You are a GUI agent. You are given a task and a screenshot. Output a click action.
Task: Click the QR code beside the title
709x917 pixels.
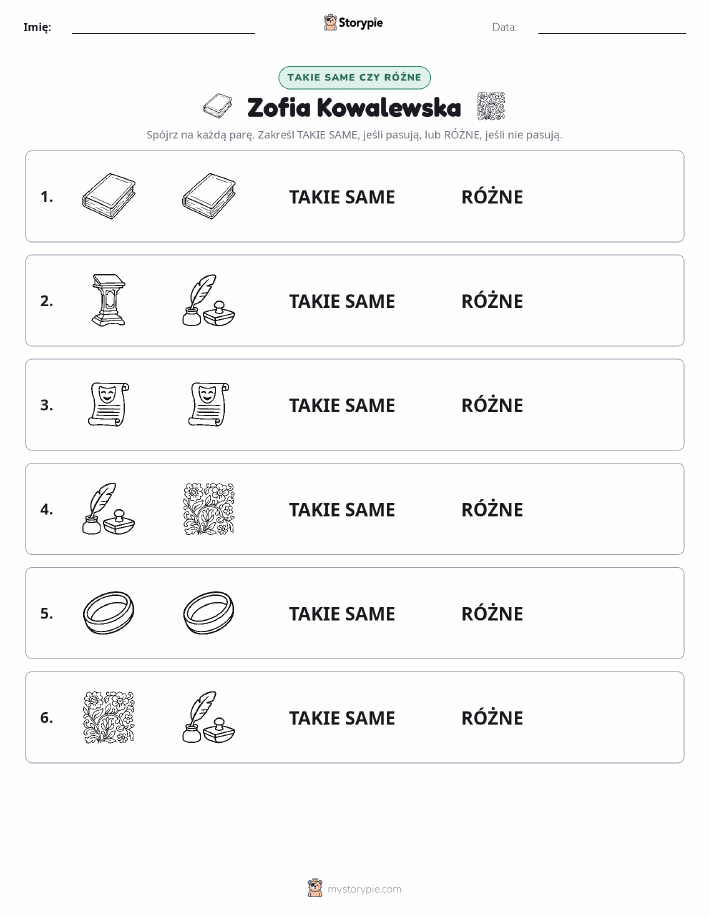point(491,106)
